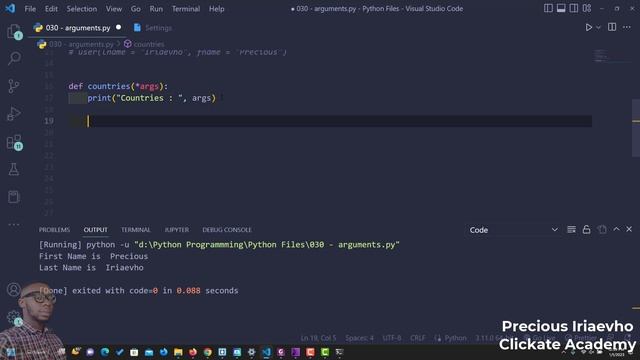The width and height of the screenshot is (640, 360).
Task: Open the View menu
Action: click(x=114, y=9)
